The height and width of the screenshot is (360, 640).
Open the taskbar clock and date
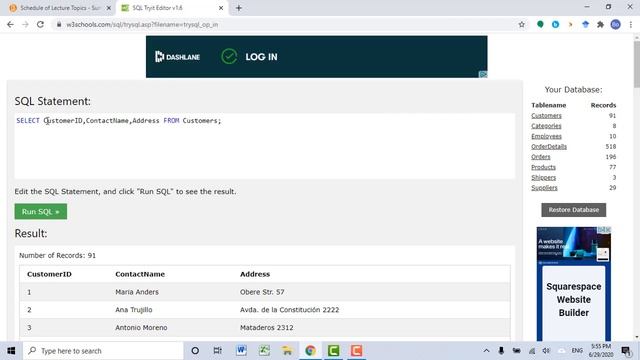600,351
